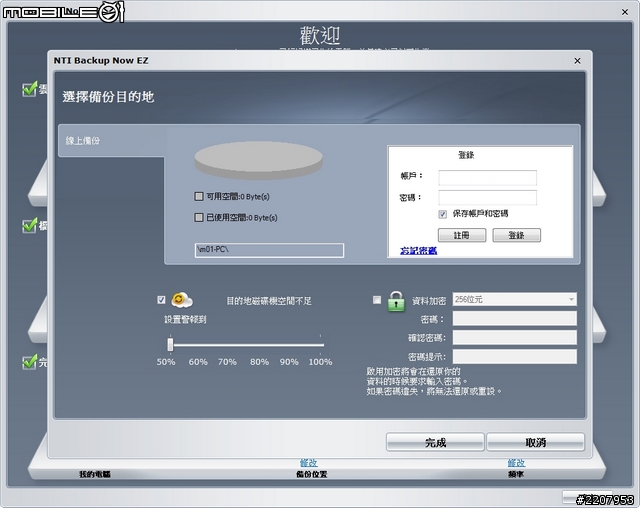Viewport: 640px width, 508px height.
Task: Click the bottom green checkmark in background window
Action: (x=29, y=362)
